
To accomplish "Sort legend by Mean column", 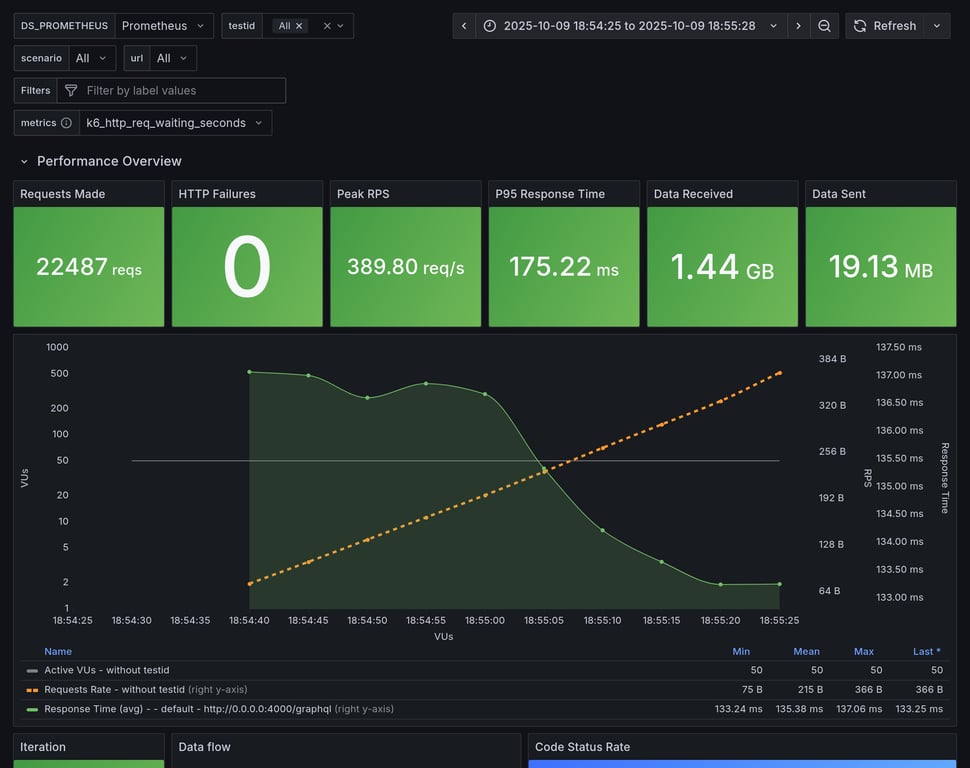I will pyautogui.click(x=806, y=651).
